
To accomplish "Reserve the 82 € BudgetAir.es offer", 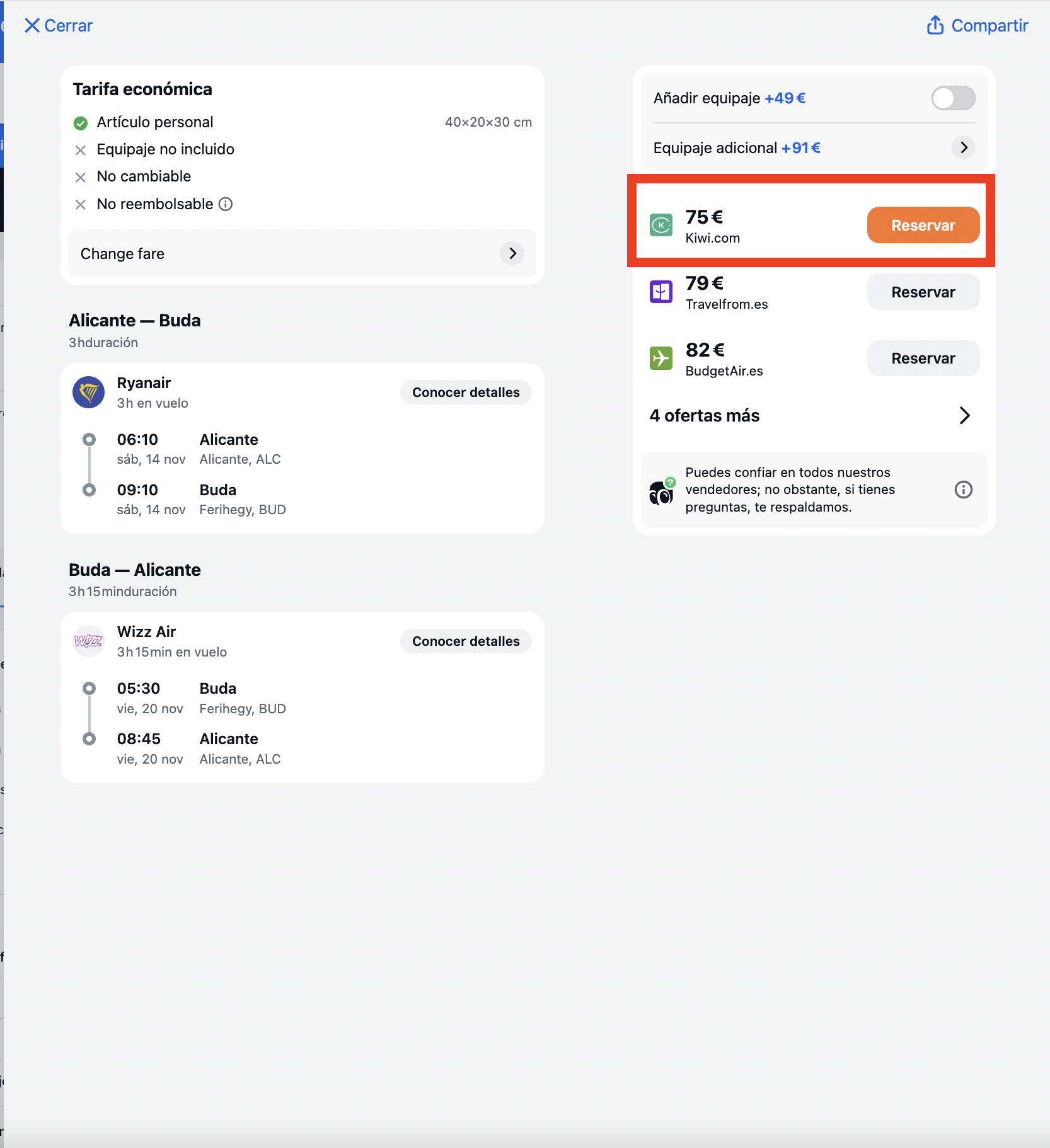I will (923, 359).
